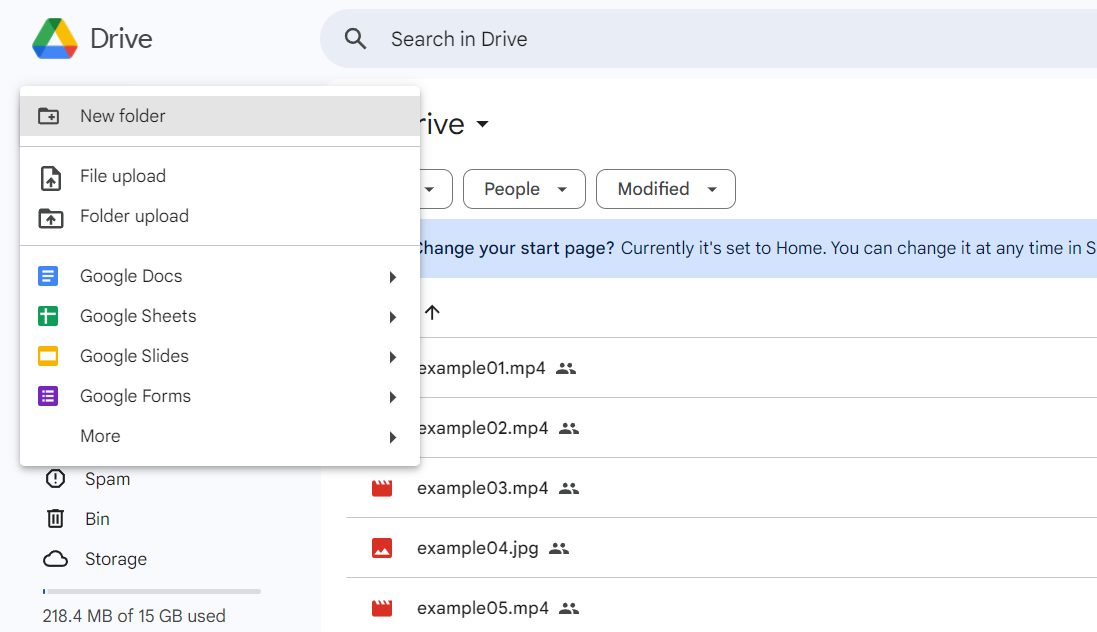
Task: Open Spam in the sidebar
Action: coord(108,479)
